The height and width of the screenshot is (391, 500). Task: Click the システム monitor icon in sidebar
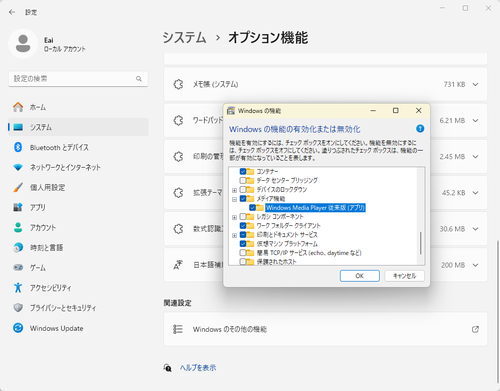tap(18, 127)
